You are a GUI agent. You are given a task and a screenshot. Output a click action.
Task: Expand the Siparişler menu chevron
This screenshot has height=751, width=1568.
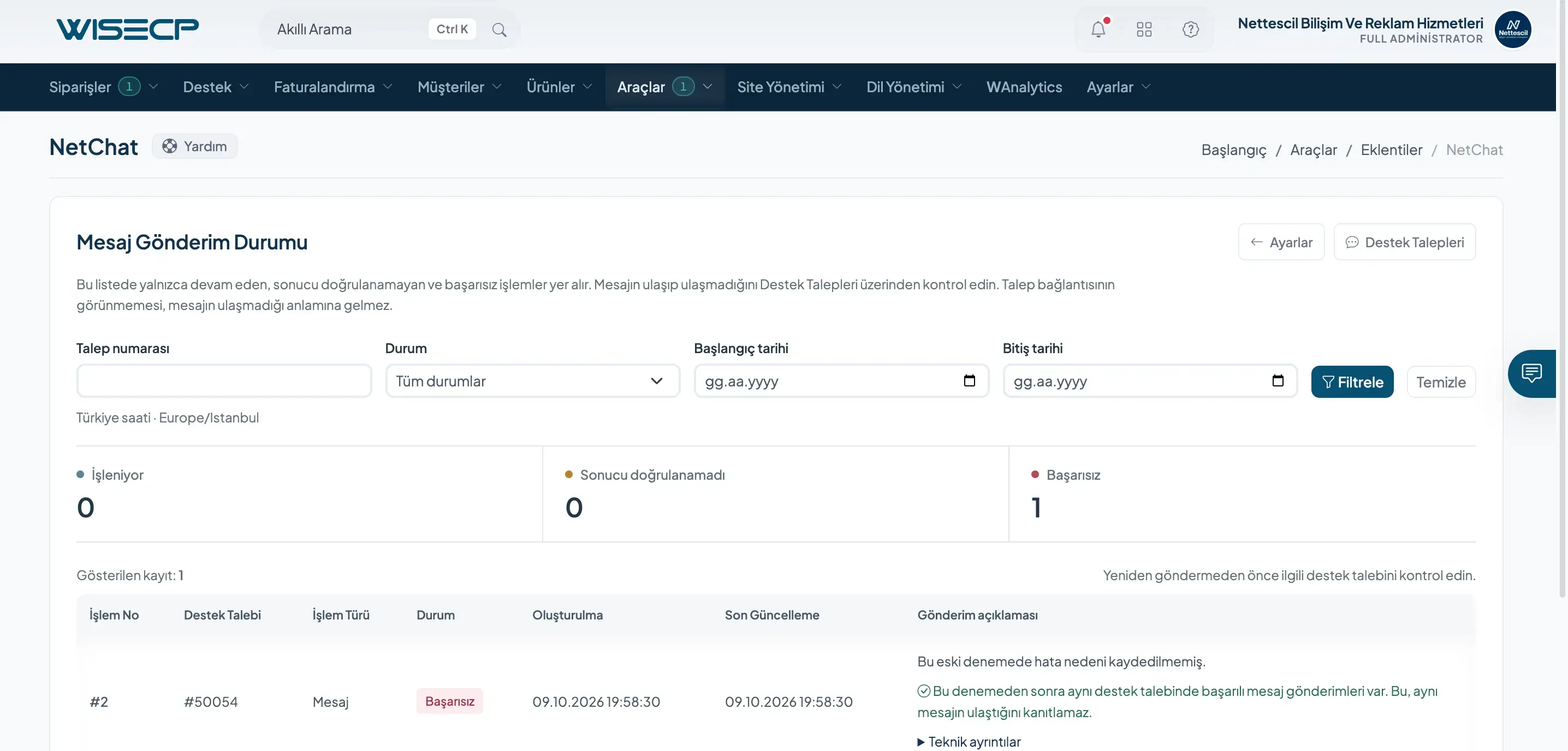point(153,86)
